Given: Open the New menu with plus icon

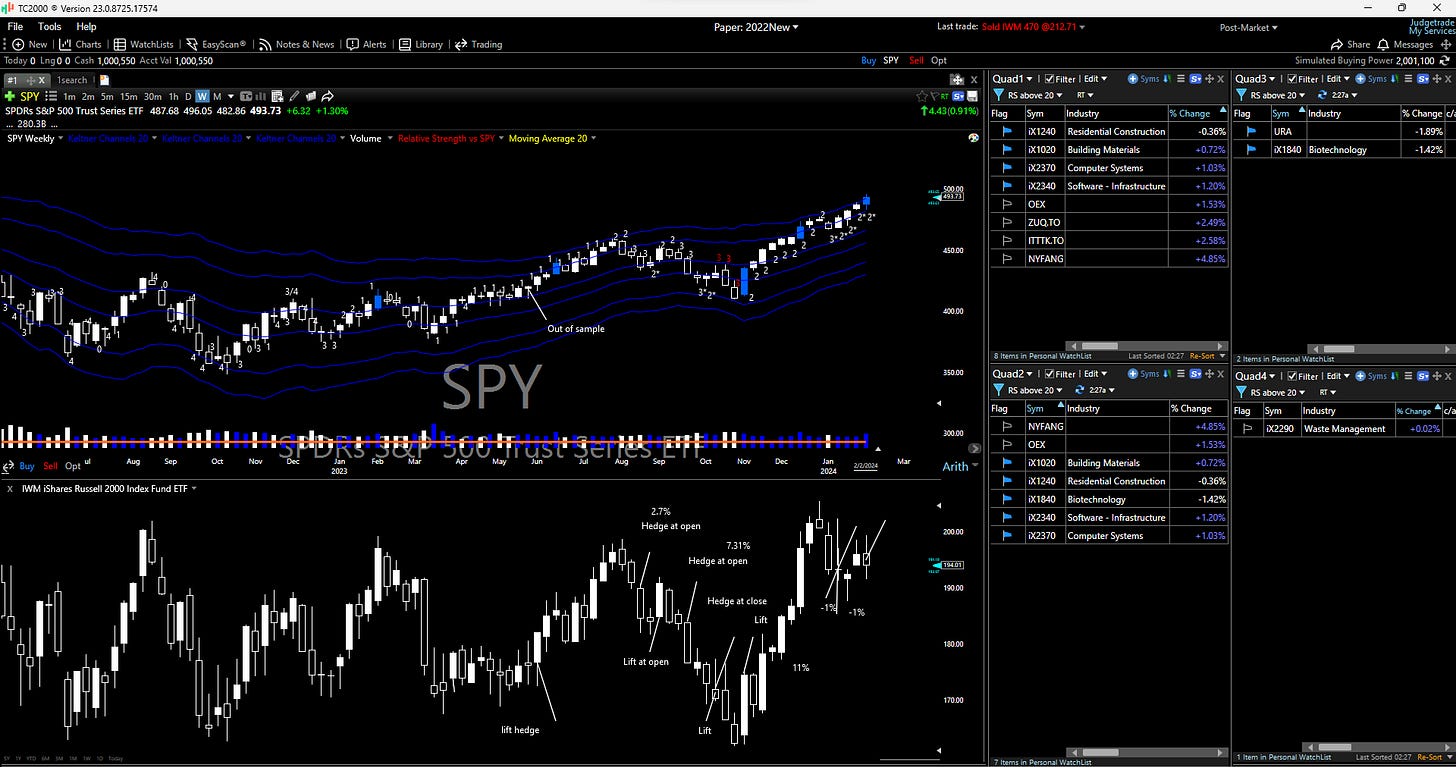Looking at the screenshot, I should [x=30, y=44].
